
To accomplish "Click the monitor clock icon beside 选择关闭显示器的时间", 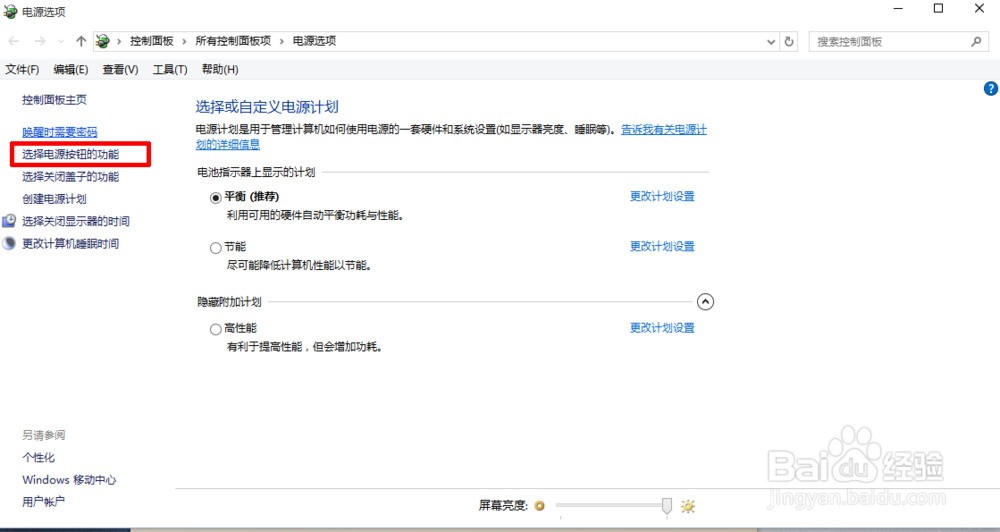I will tap(9, 221).
